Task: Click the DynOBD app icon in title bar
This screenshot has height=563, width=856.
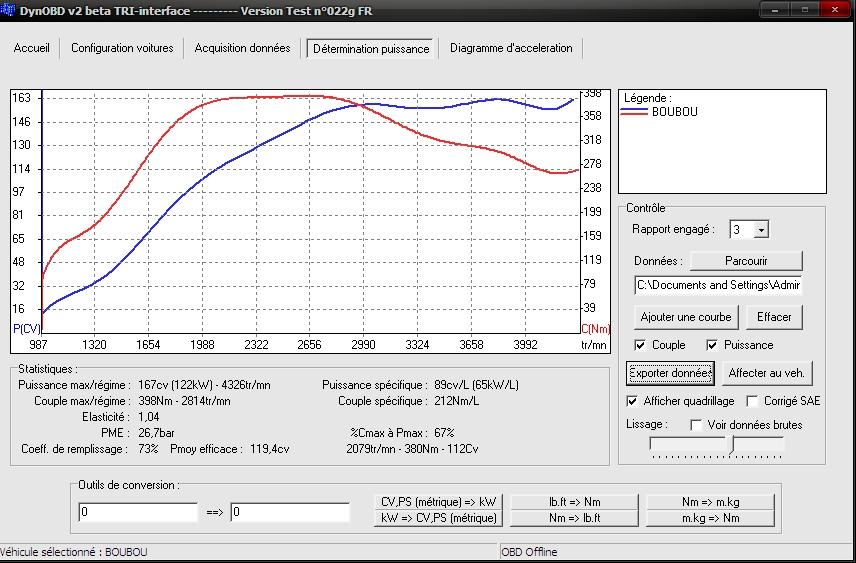Action: pyautogui.click(x=8, y=10)
